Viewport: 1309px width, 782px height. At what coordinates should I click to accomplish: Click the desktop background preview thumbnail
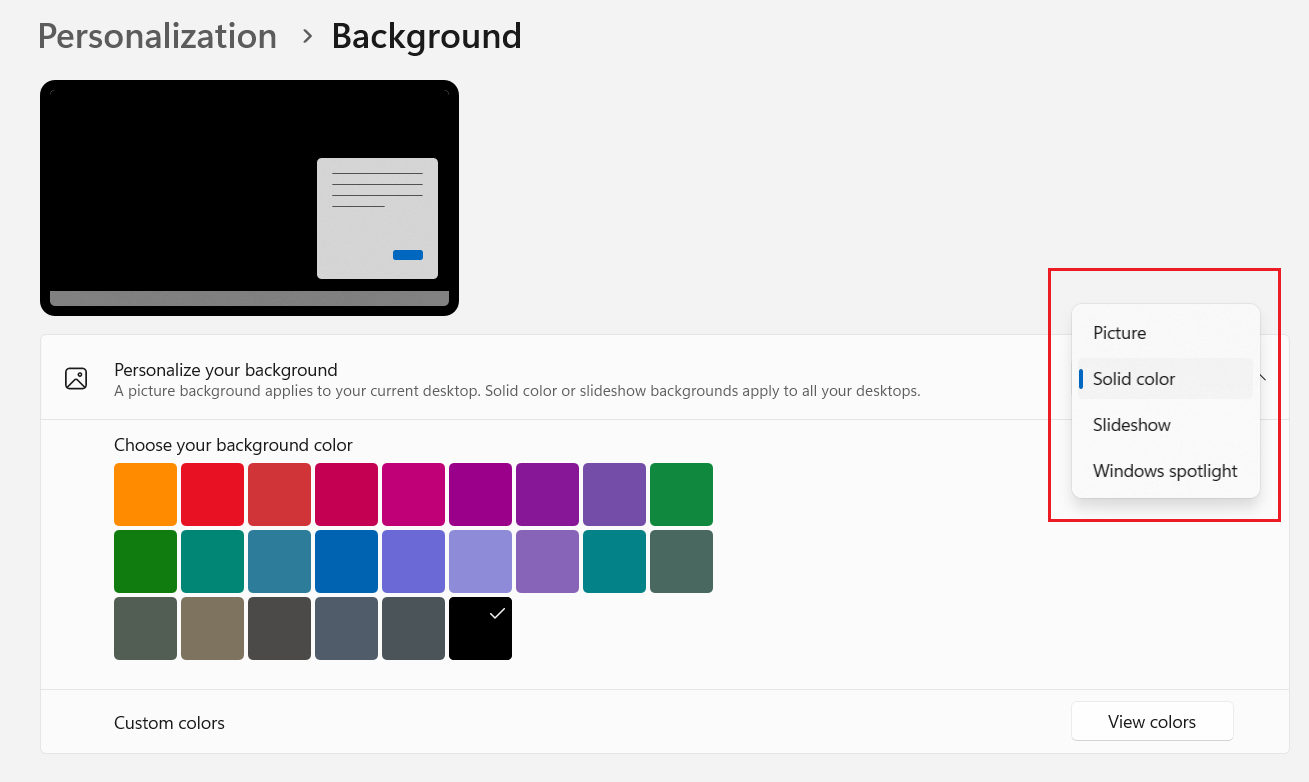coord(249,198)
